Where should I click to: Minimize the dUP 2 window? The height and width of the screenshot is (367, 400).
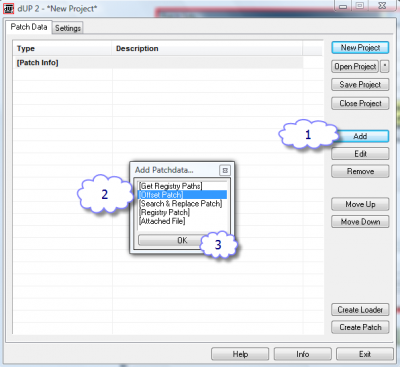[343, 6]
